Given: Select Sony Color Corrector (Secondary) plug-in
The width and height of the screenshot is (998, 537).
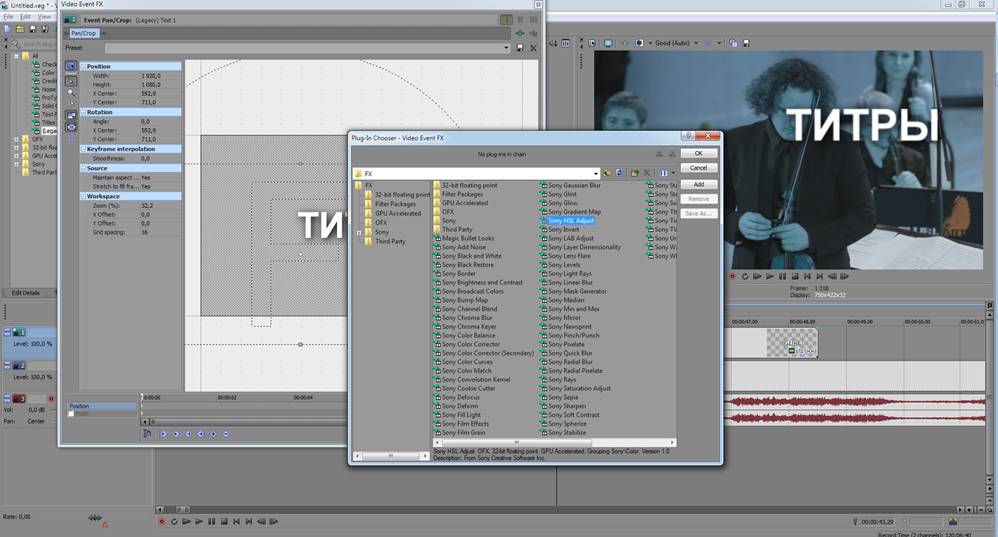Looking at the screenshot, I should pos(488,353).
